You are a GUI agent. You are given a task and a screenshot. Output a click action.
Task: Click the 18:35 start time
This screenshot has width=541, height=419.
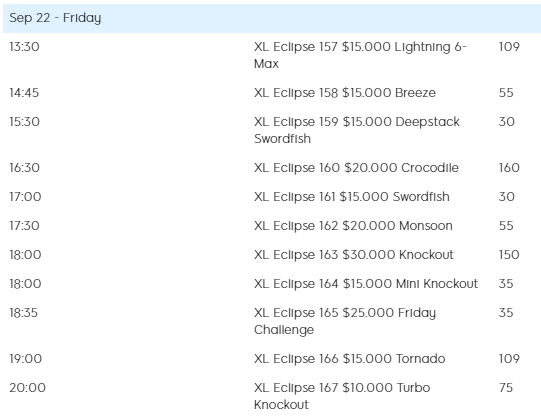click(23, 313)
